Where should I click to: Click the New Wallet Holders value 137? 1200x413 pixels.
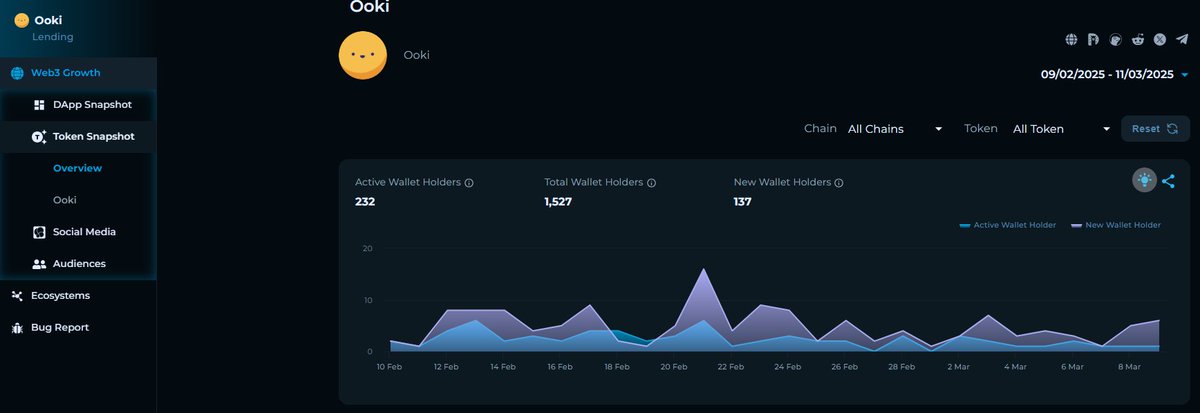tap(743, 202)
